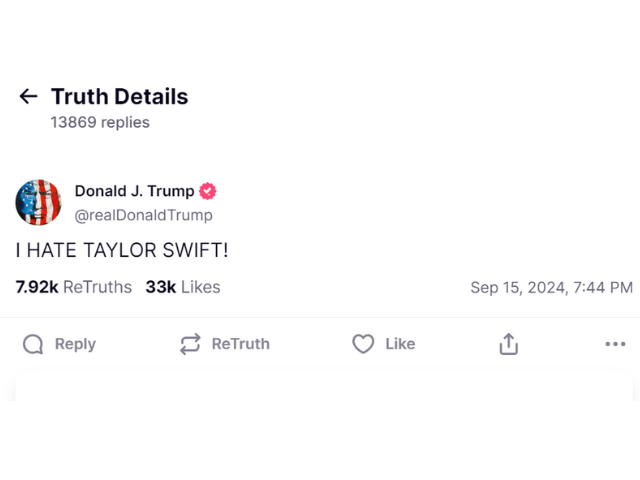The height and width of the screenshot is (480, 640).
Task: Click the Reply text label
Action: pos(75,344)
